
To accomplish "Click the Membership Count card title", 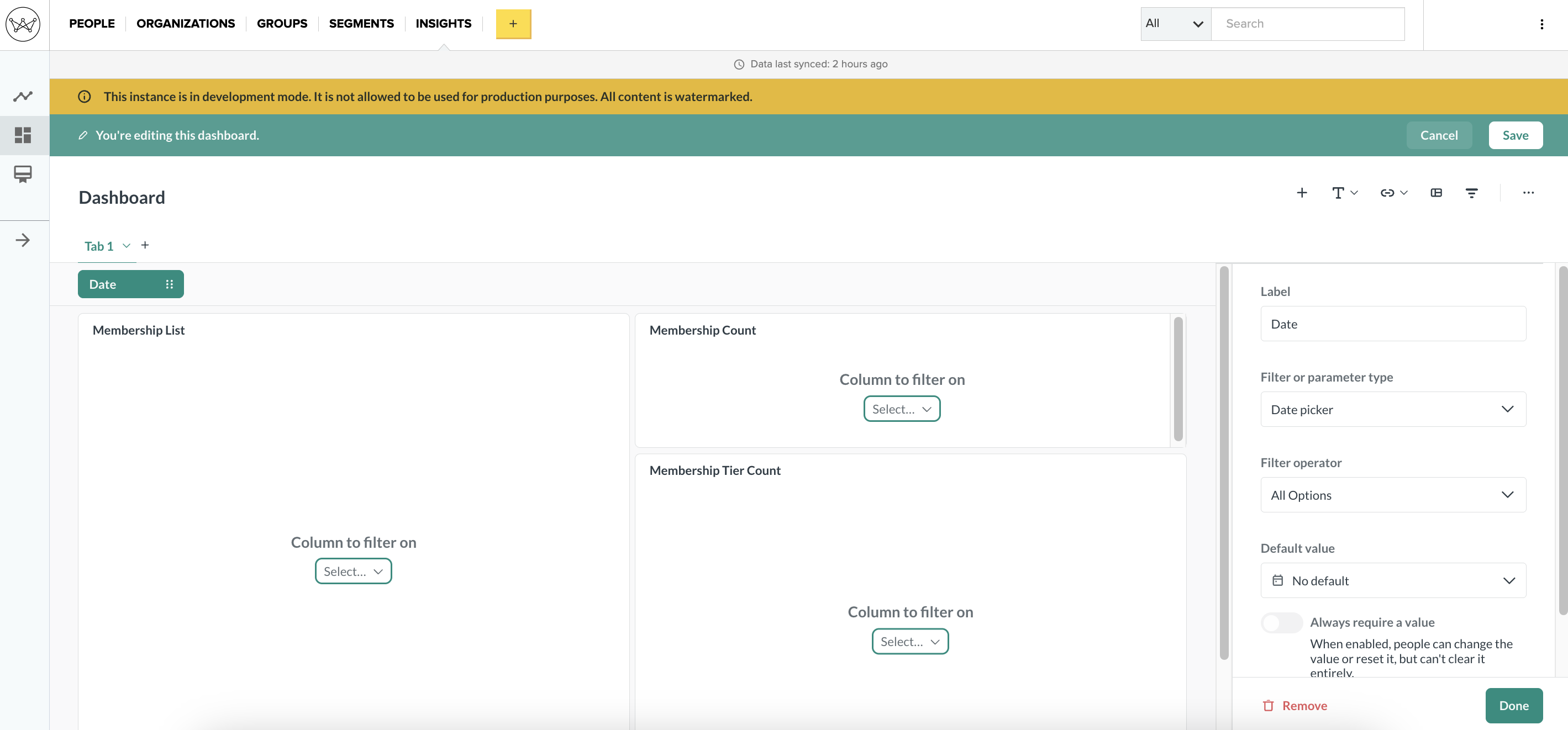I will click(702, 330).
